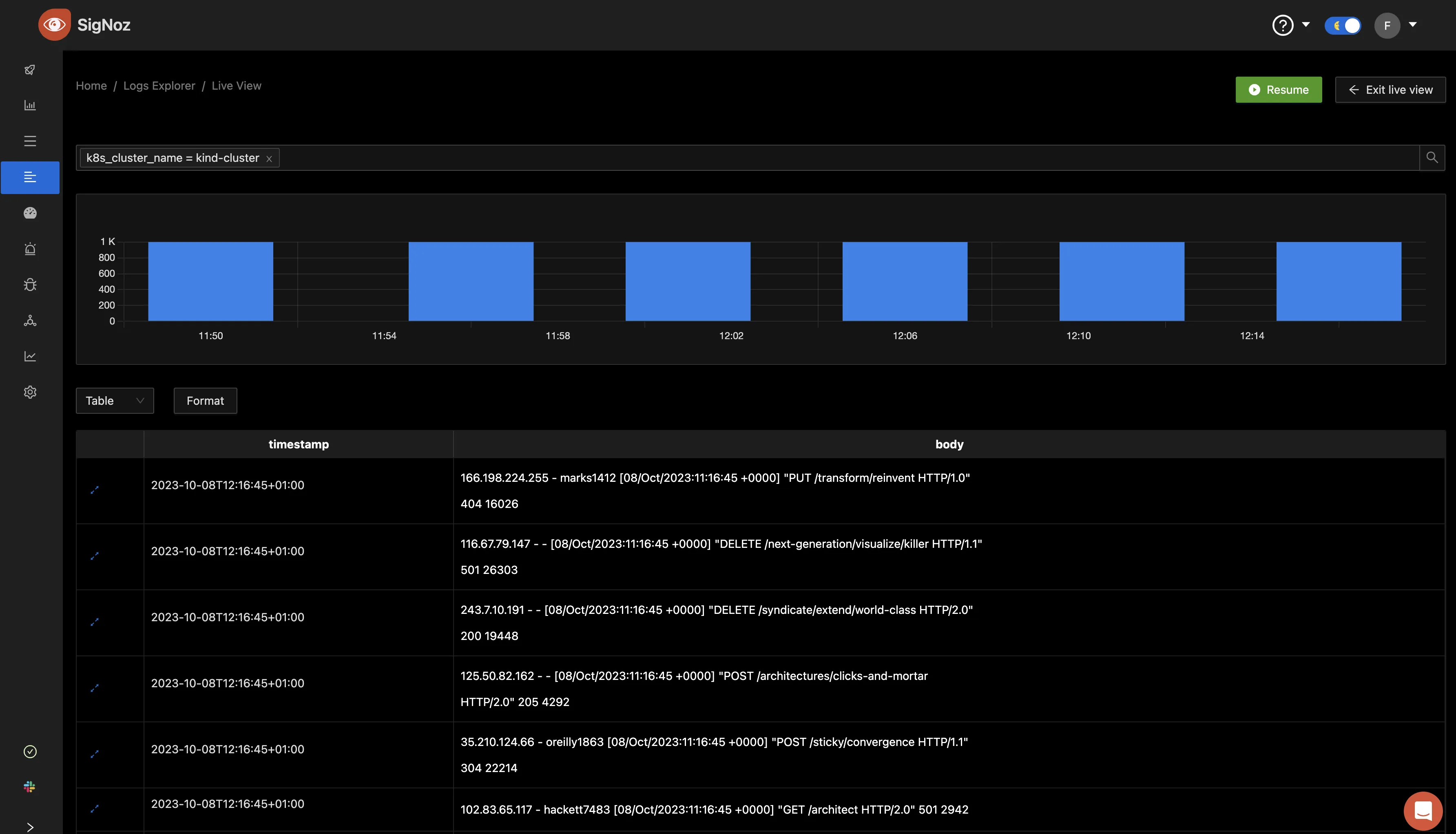Select log body DELETE /next-generation/visualize/killer

(721, 557)
